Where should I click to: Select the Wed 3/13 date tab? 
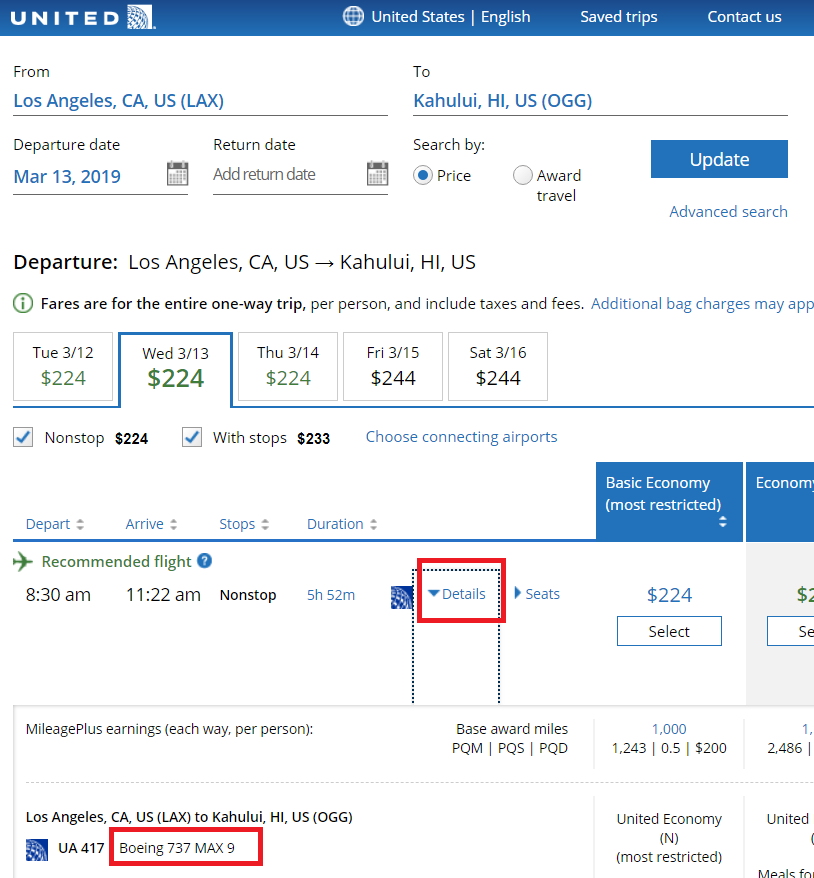[x=175, y=369]
